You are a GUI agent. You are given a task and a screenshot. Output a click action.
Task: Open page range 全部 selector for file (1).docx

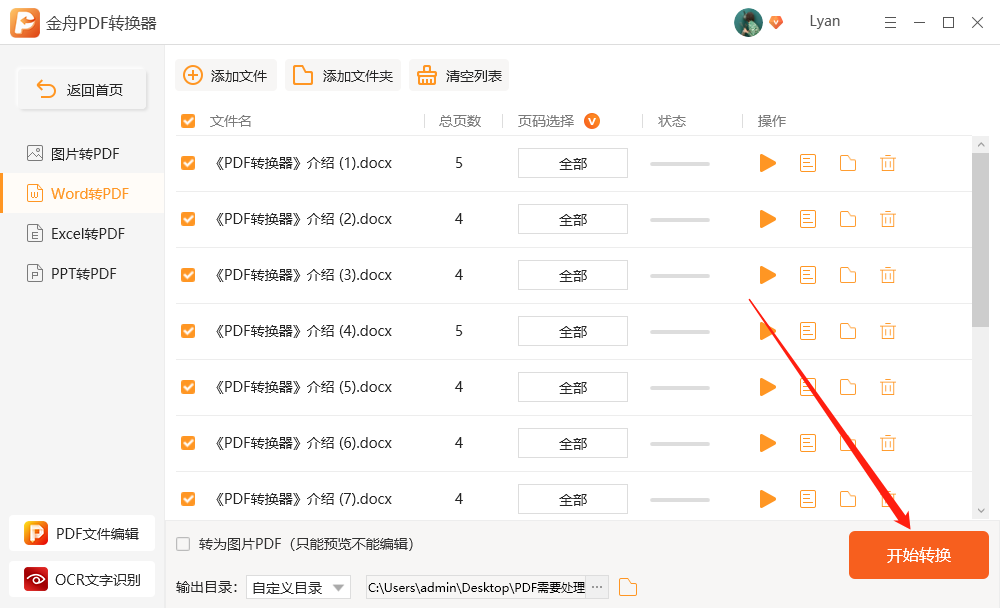point(573,163)
